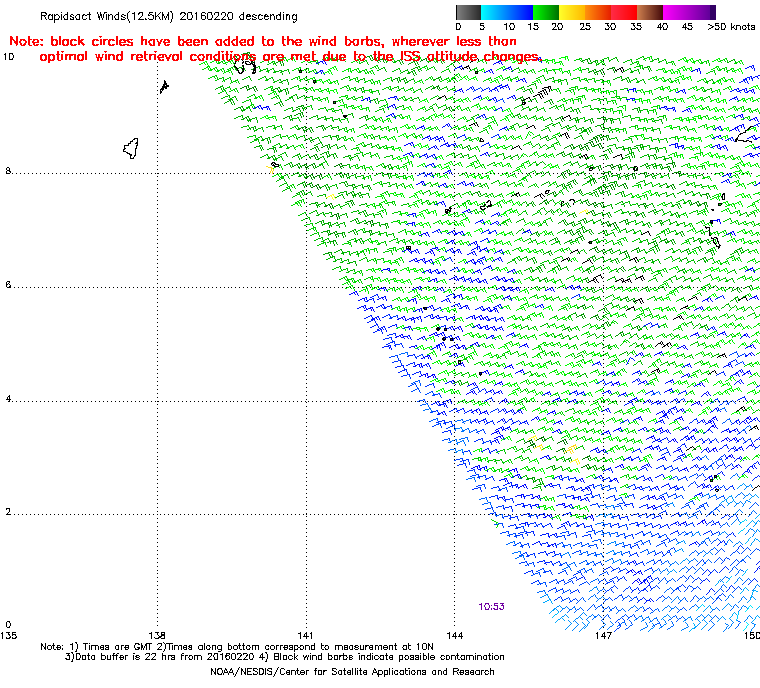
Task: Click the yellow 20-25 knots color swatch
Action: click(572, 12)
